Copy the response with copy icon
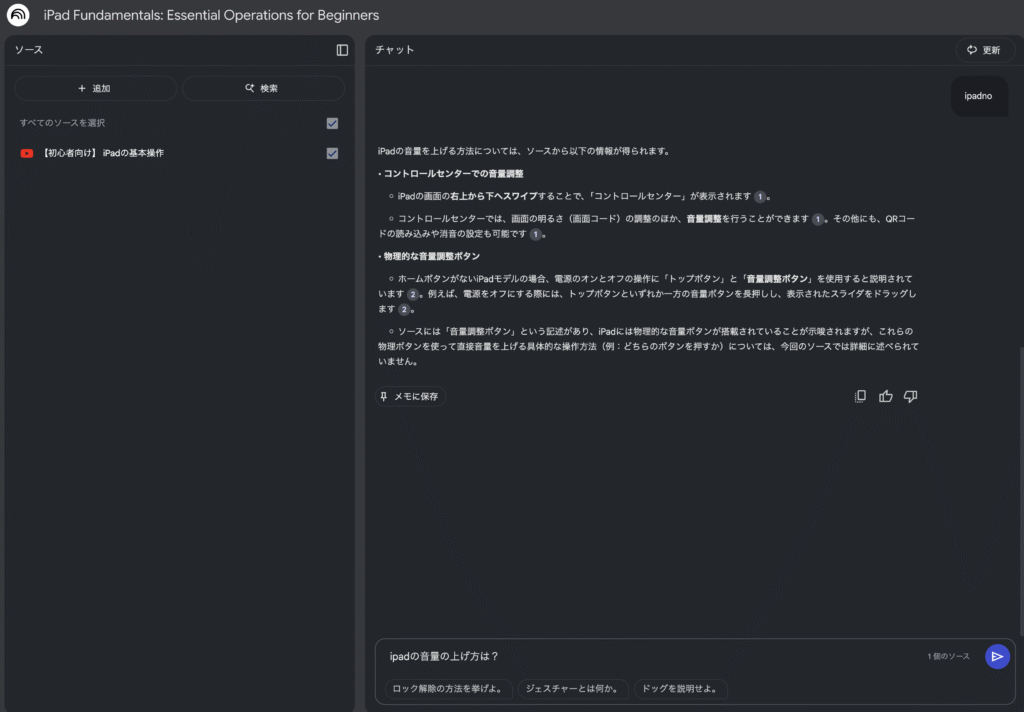The width and height of the screenshot is (1024, 712). click(x=860, y=396)
